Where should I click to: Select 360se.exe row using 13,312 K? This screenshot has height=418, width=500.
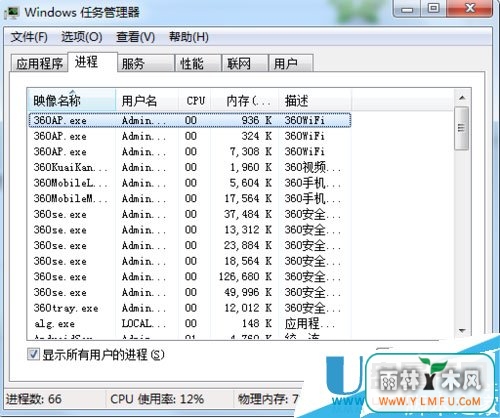coord(190,230)
